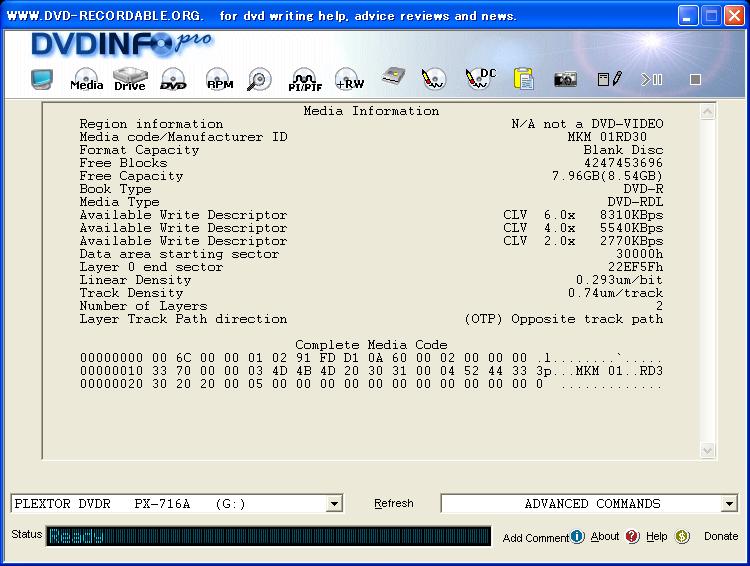Select the MKM 01RD30 media code value
Screen dimensions: 750x566
[x=607, y=137]
